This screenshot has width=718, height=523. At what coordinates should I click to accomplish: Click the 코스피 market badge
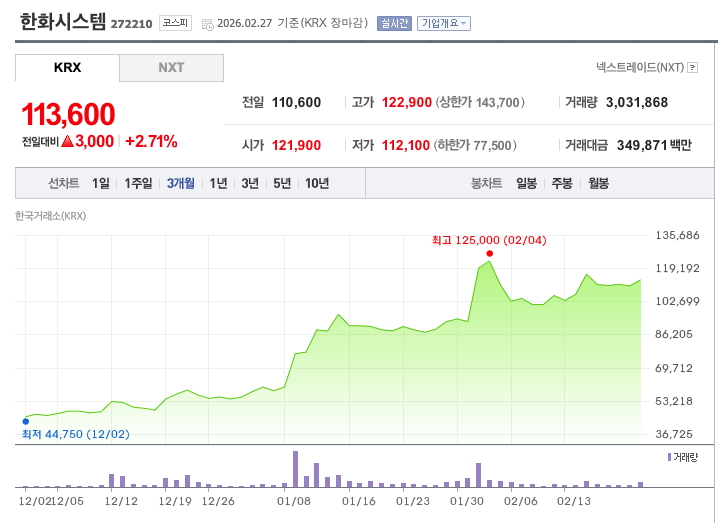175,23
